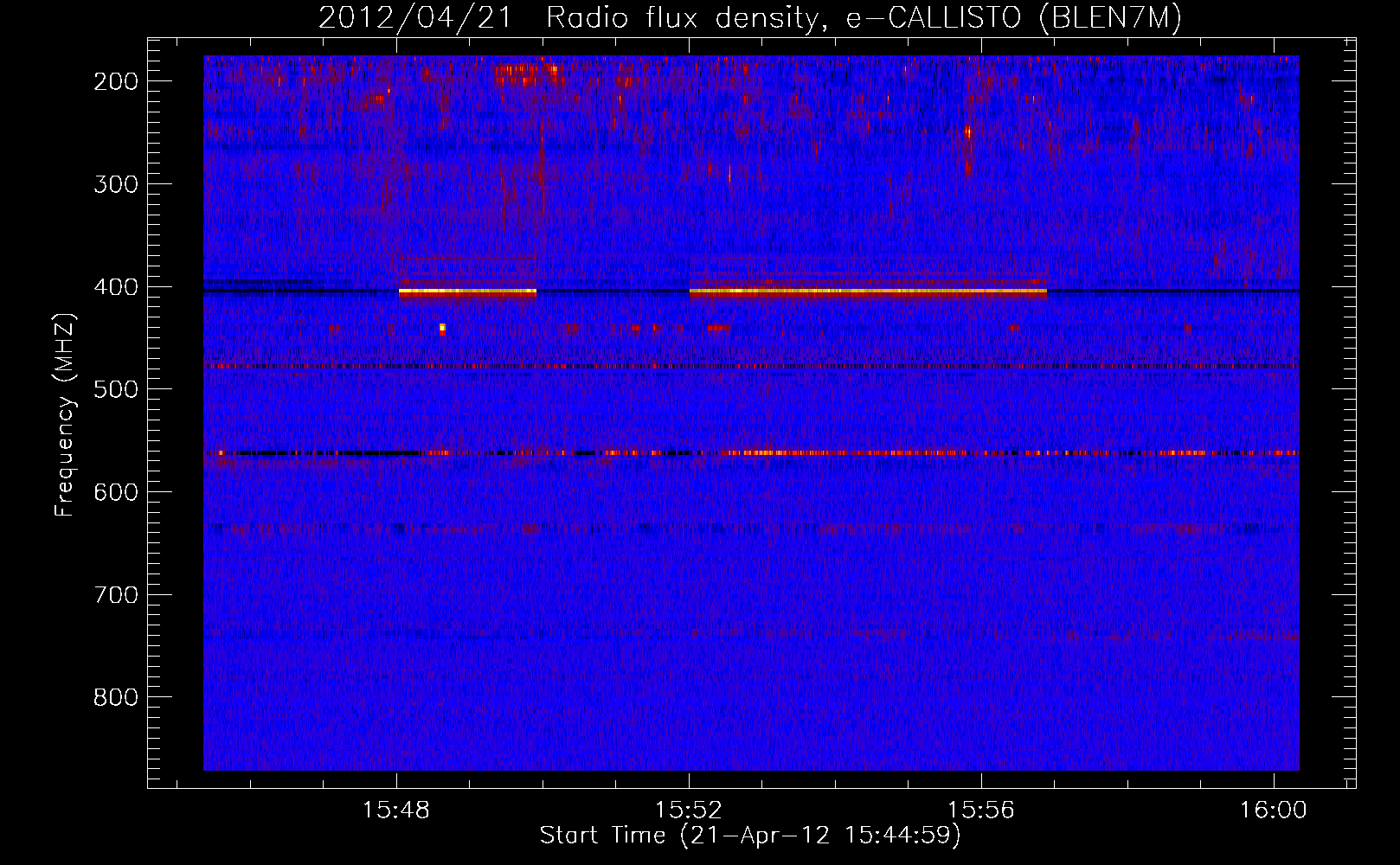Click the long bright emission band near 400 MHz after 15:52
Screen dimensions: 1400x865
click(x=868, y=292)
